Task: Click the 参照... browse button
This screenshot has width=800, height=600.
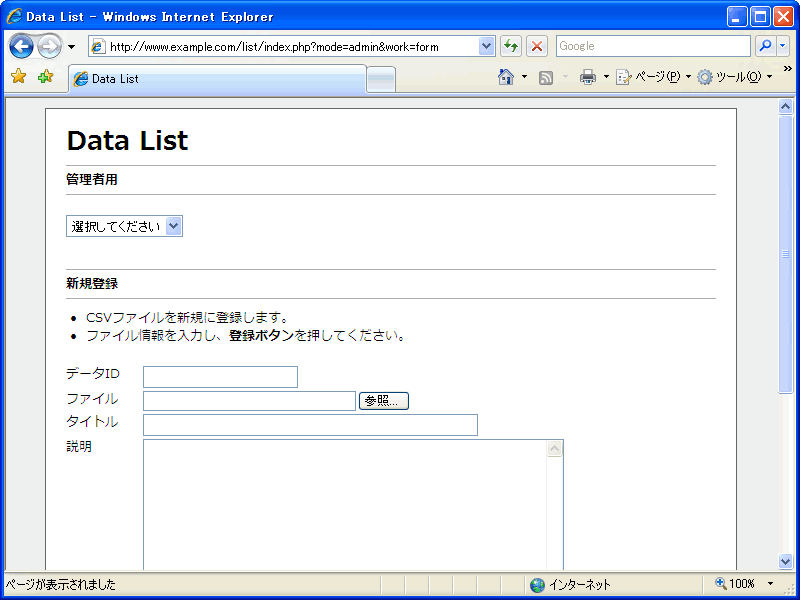Action: point(383,401)
